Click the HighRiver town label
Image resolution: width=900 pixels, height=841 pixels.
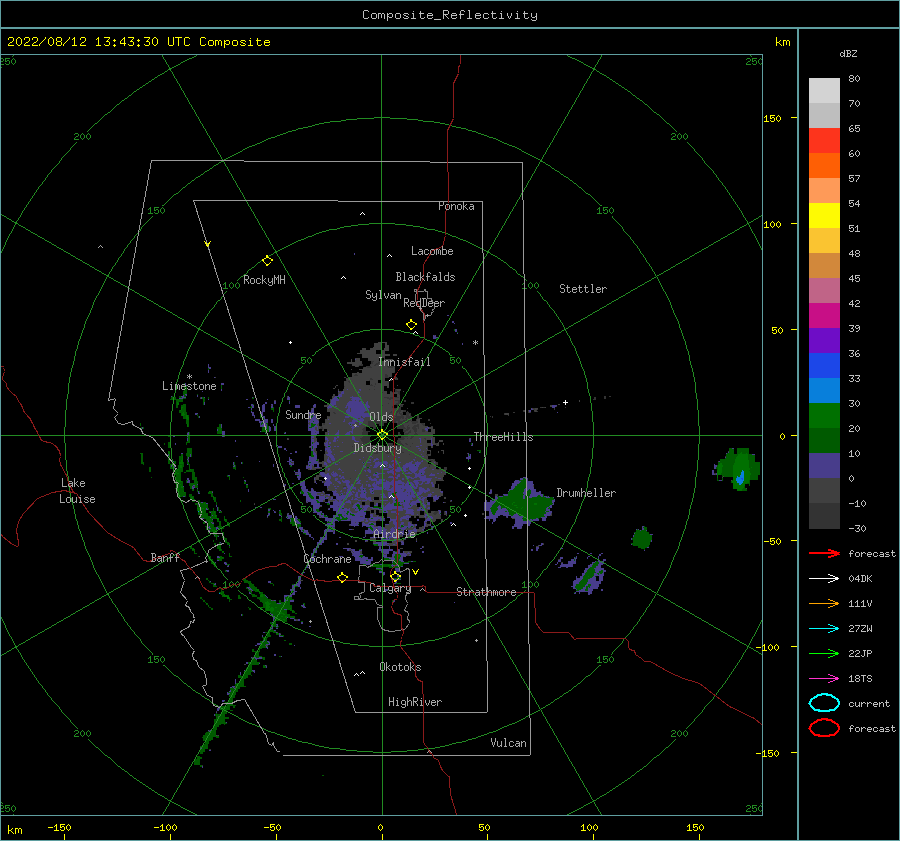pos(415,702)
